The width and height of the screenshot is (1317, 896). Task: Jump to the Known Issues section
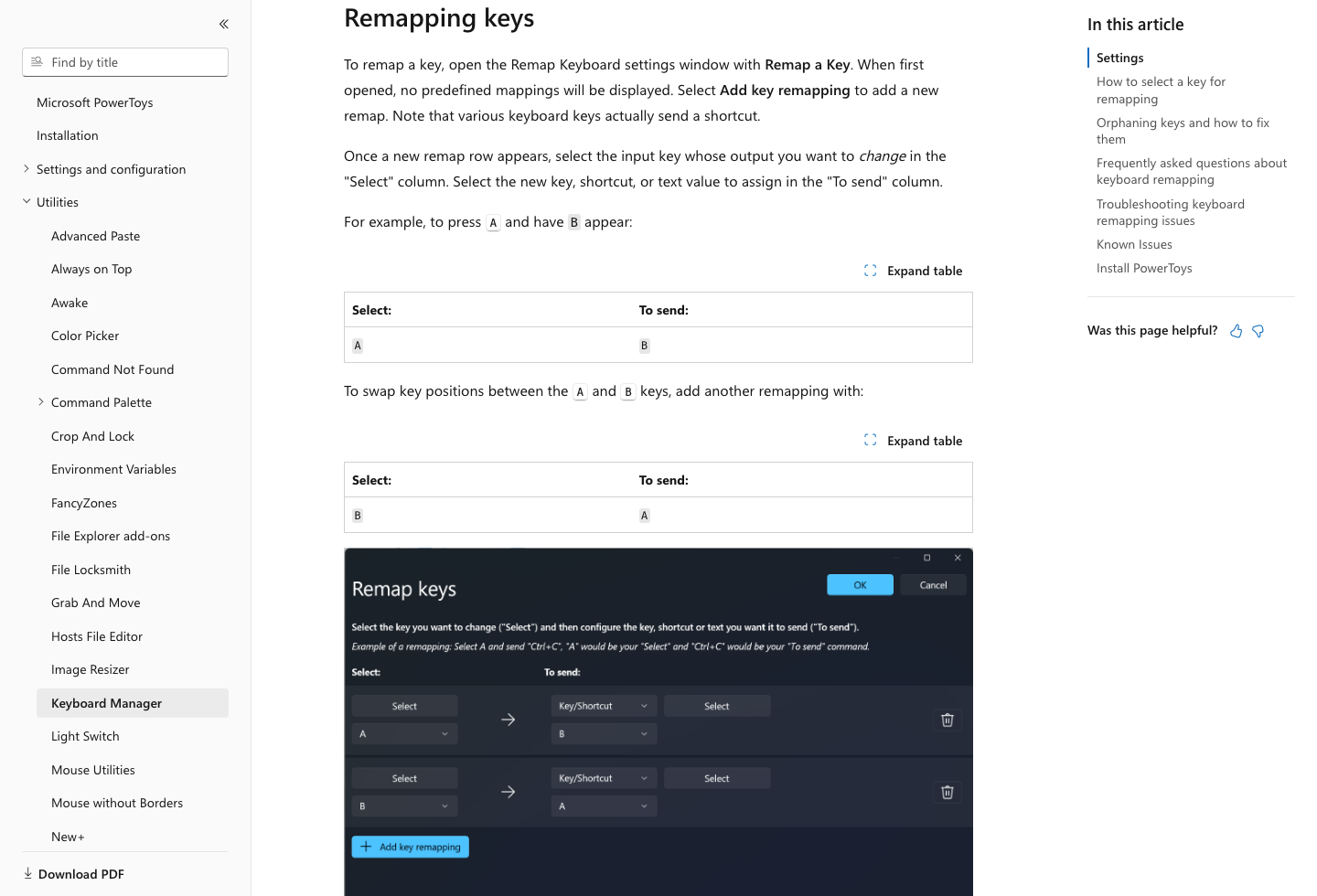1134,244
